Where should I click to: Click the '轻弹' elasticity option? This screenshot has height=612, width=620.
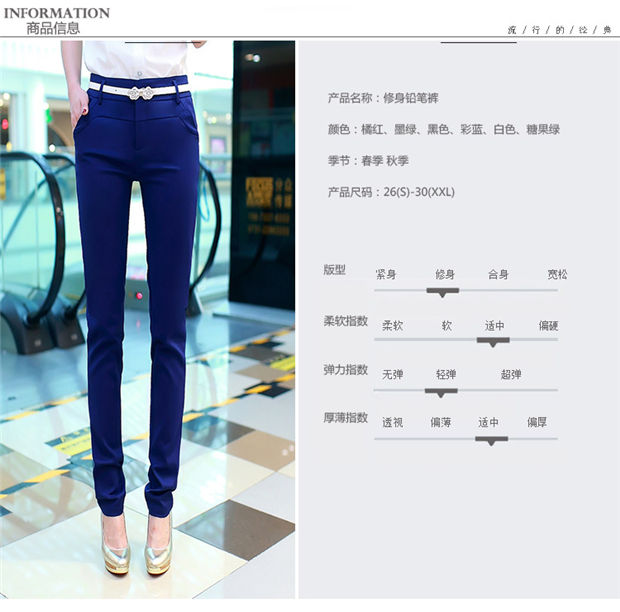click(x=446, y=374)
